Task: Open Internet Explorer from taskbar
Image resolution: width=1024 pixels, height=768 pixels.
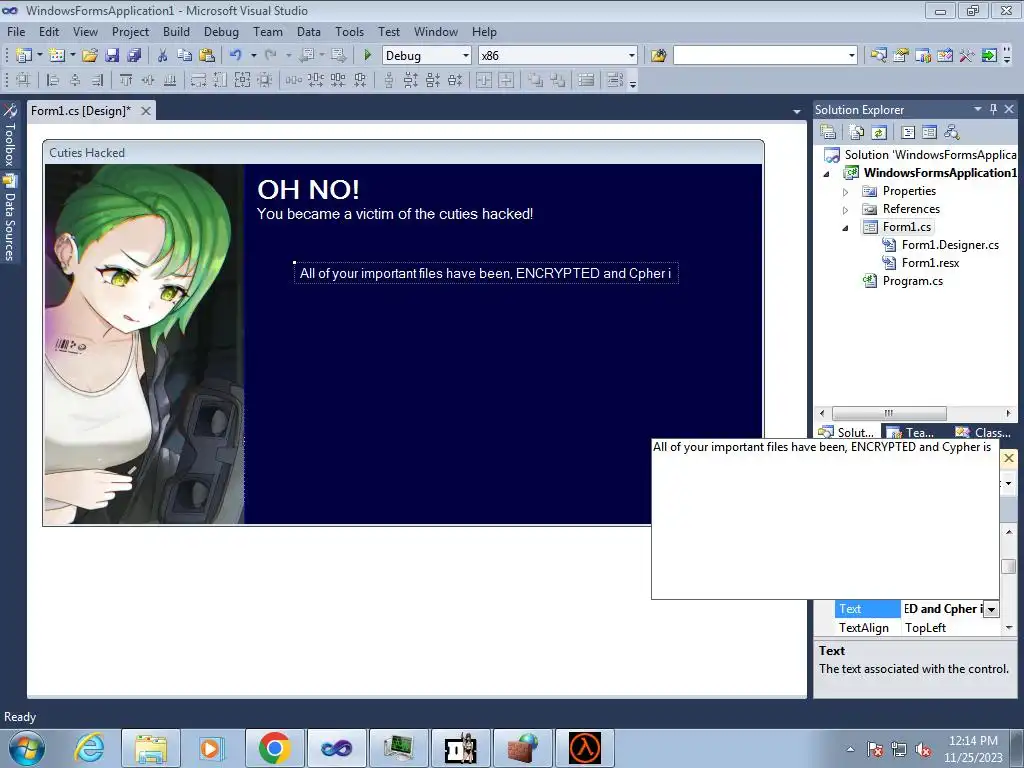Action: [x=89, y=748]
